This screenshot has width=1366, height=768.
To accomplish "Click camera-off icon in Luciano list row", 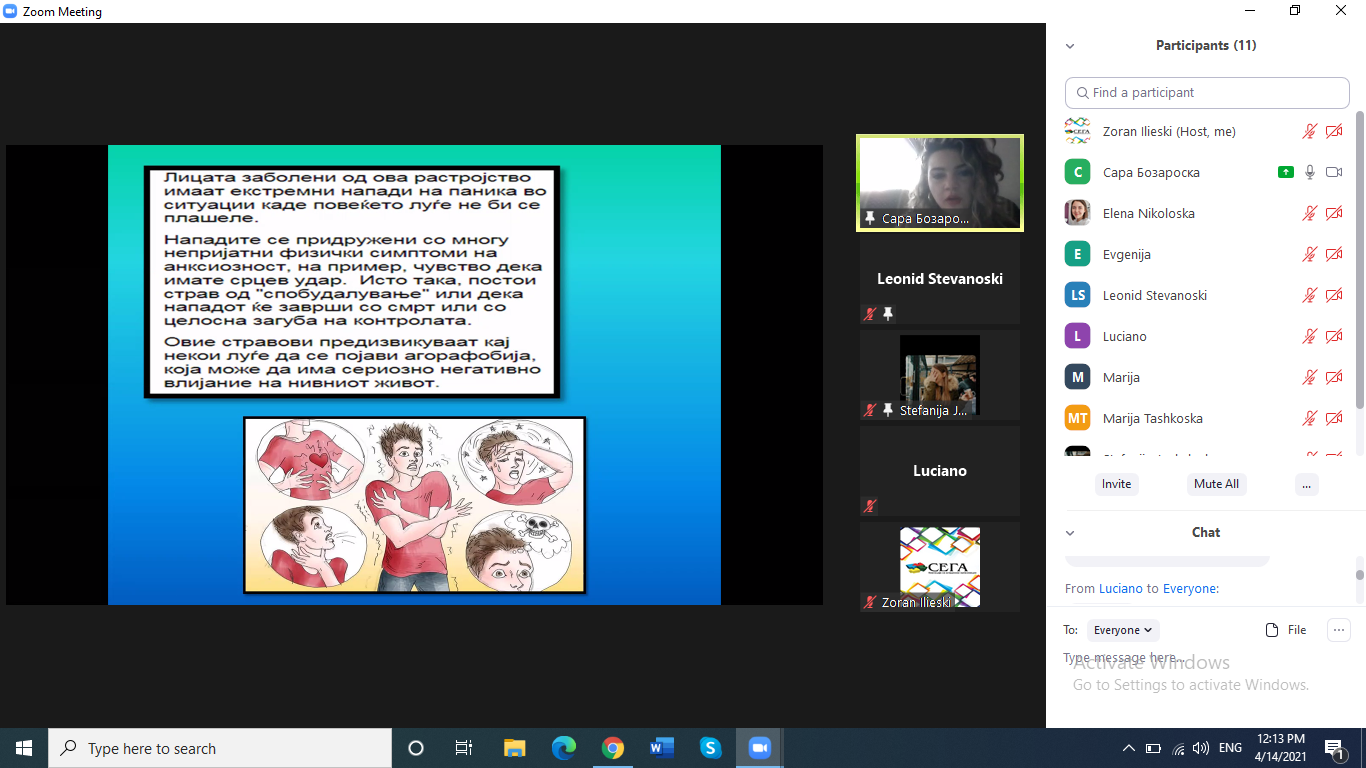I will coord(1334,336).
